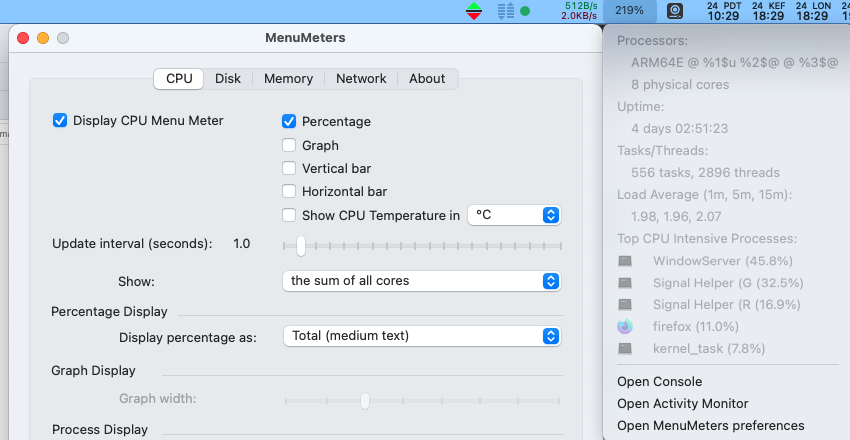Click the Update interval slider knob

[x=300, y=246]
